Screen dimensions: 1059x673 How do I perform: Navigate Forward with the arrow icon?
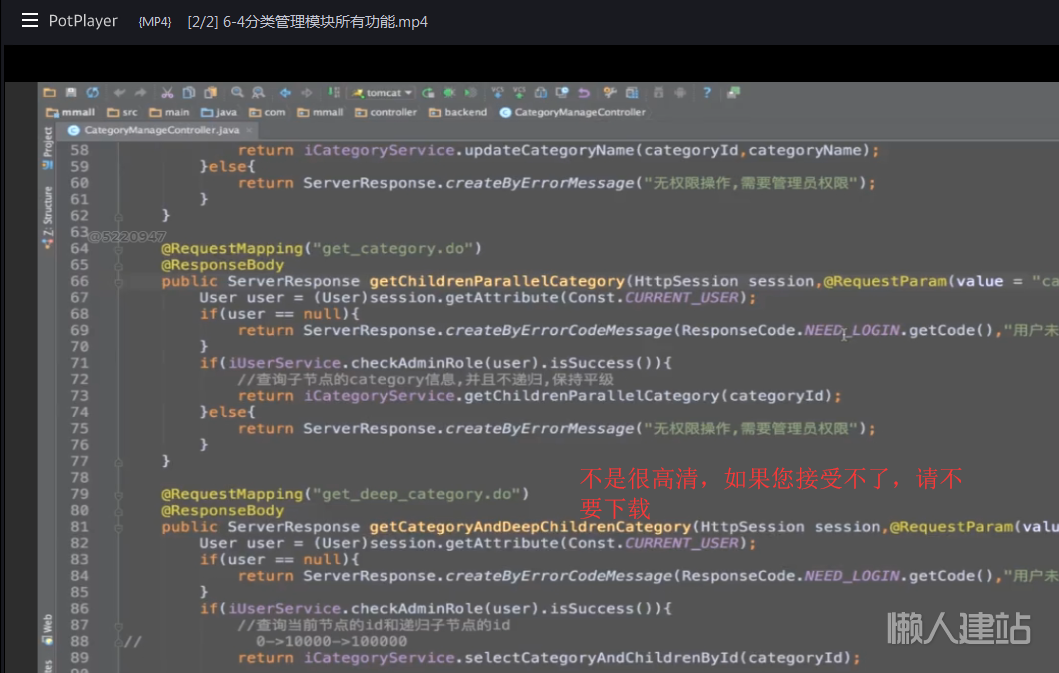click(307, 93)
